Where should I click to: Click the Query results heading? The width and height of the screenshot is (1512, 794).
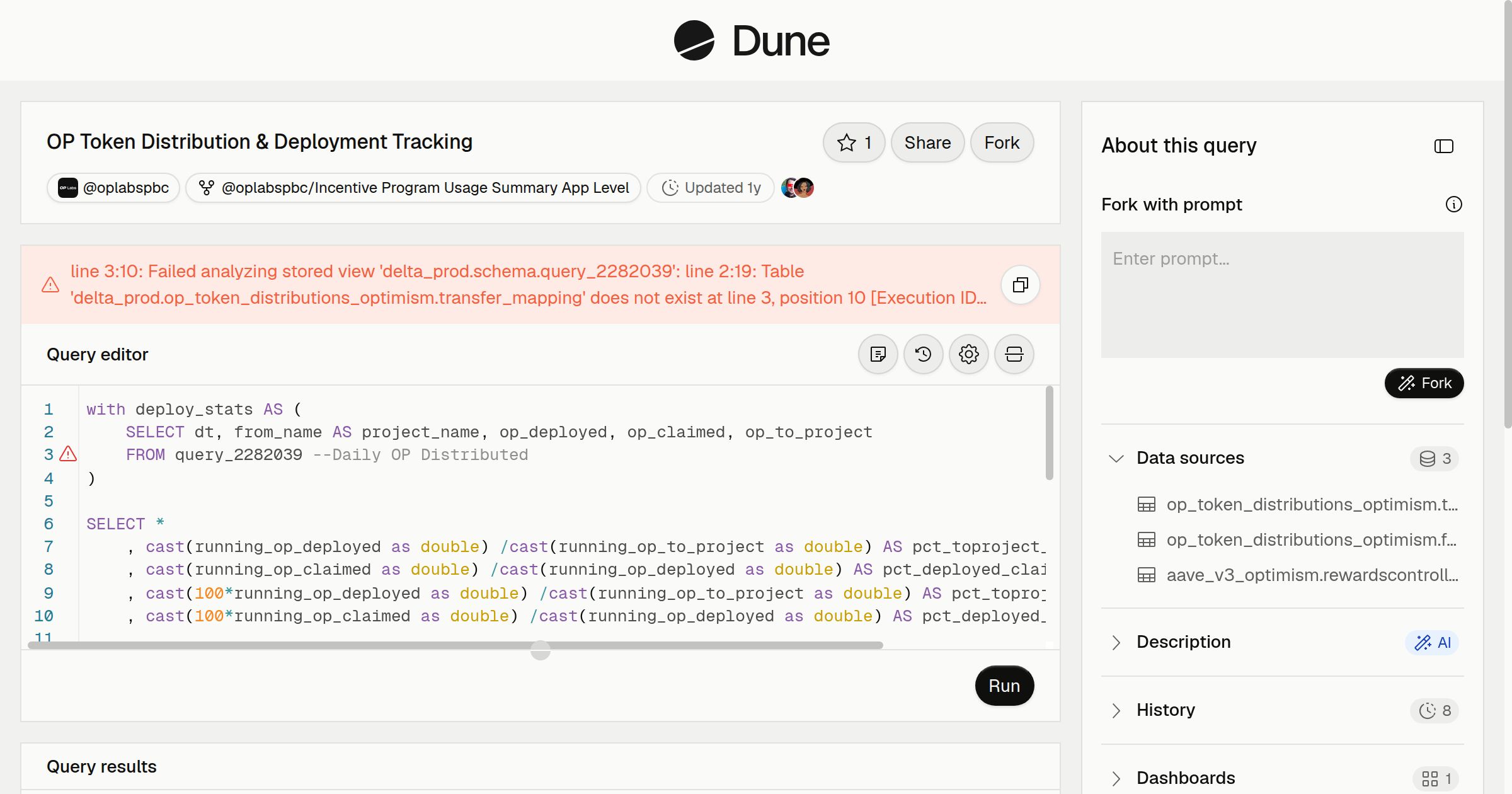coord(101,766)
